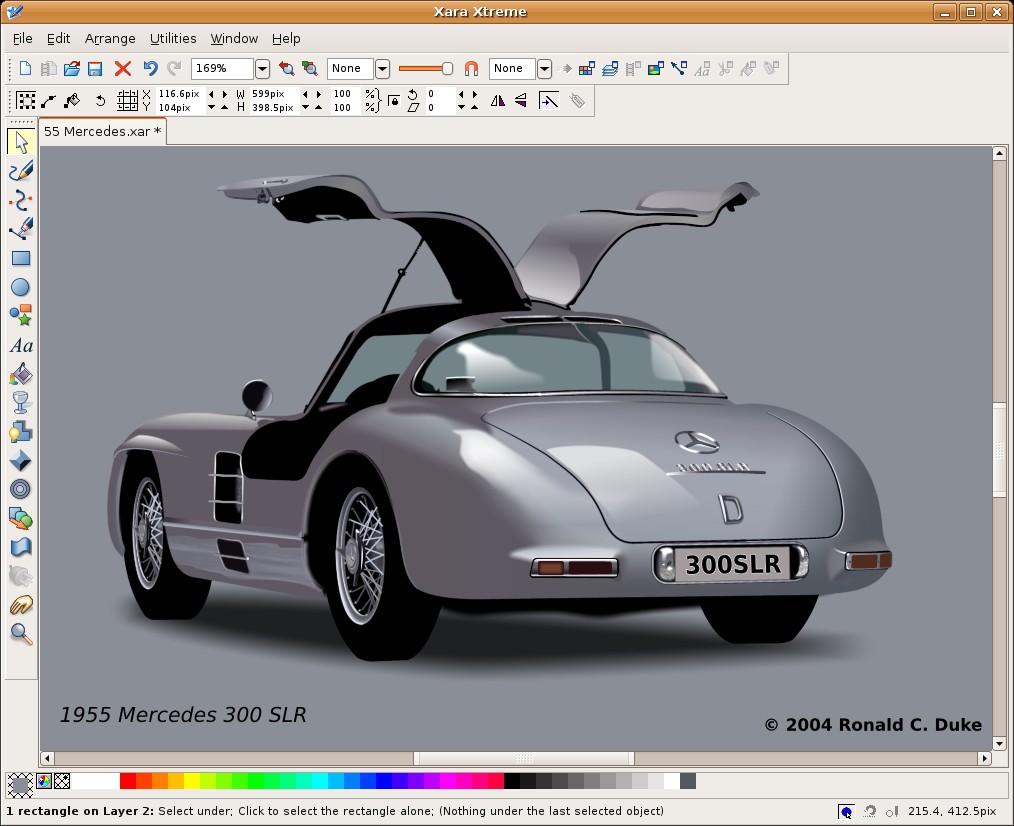Toggle show fill edit handles
The image size is (1014, 826).
coord(72,101)
